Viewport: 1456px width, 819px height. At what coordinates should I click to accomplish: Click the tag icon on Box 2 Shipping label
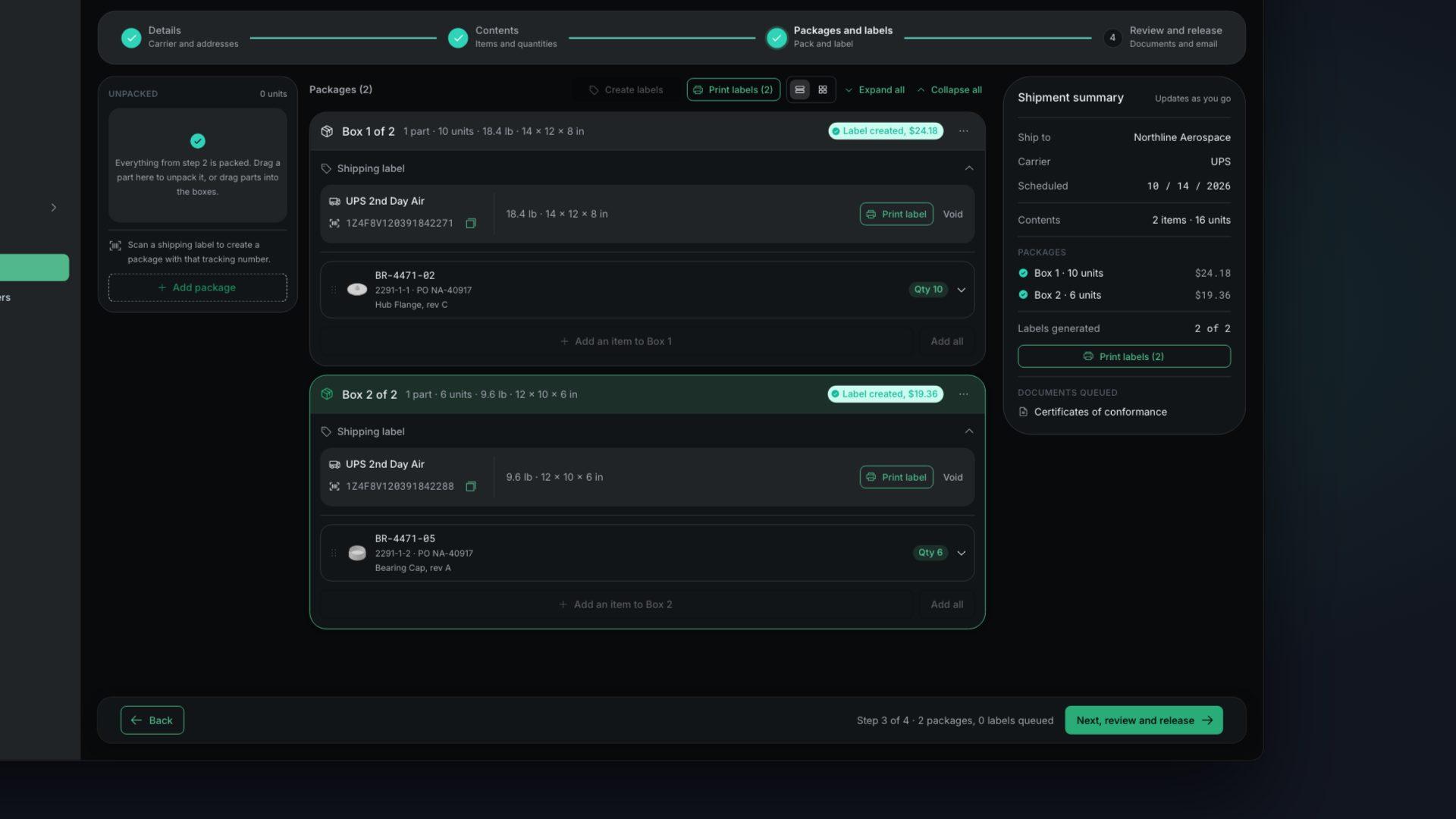(326, 431)
